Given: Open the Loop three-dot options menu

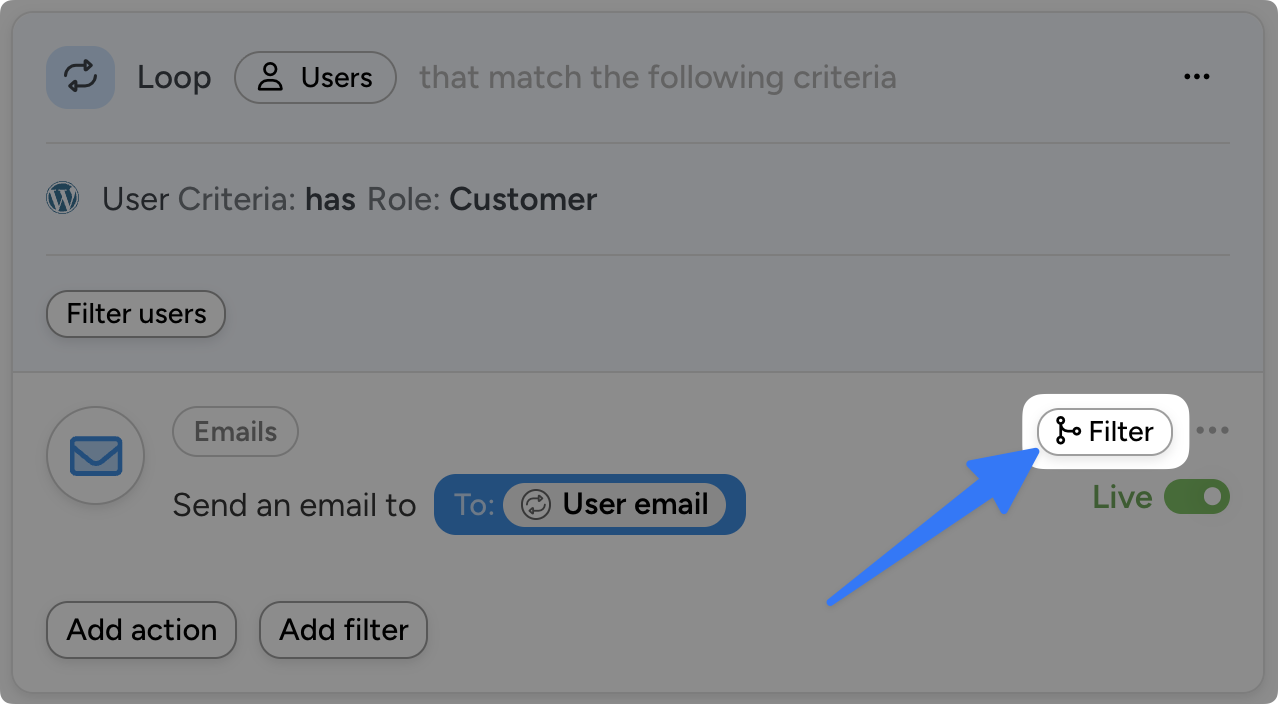Looking at the screenshot, I should coord(1196,77).
